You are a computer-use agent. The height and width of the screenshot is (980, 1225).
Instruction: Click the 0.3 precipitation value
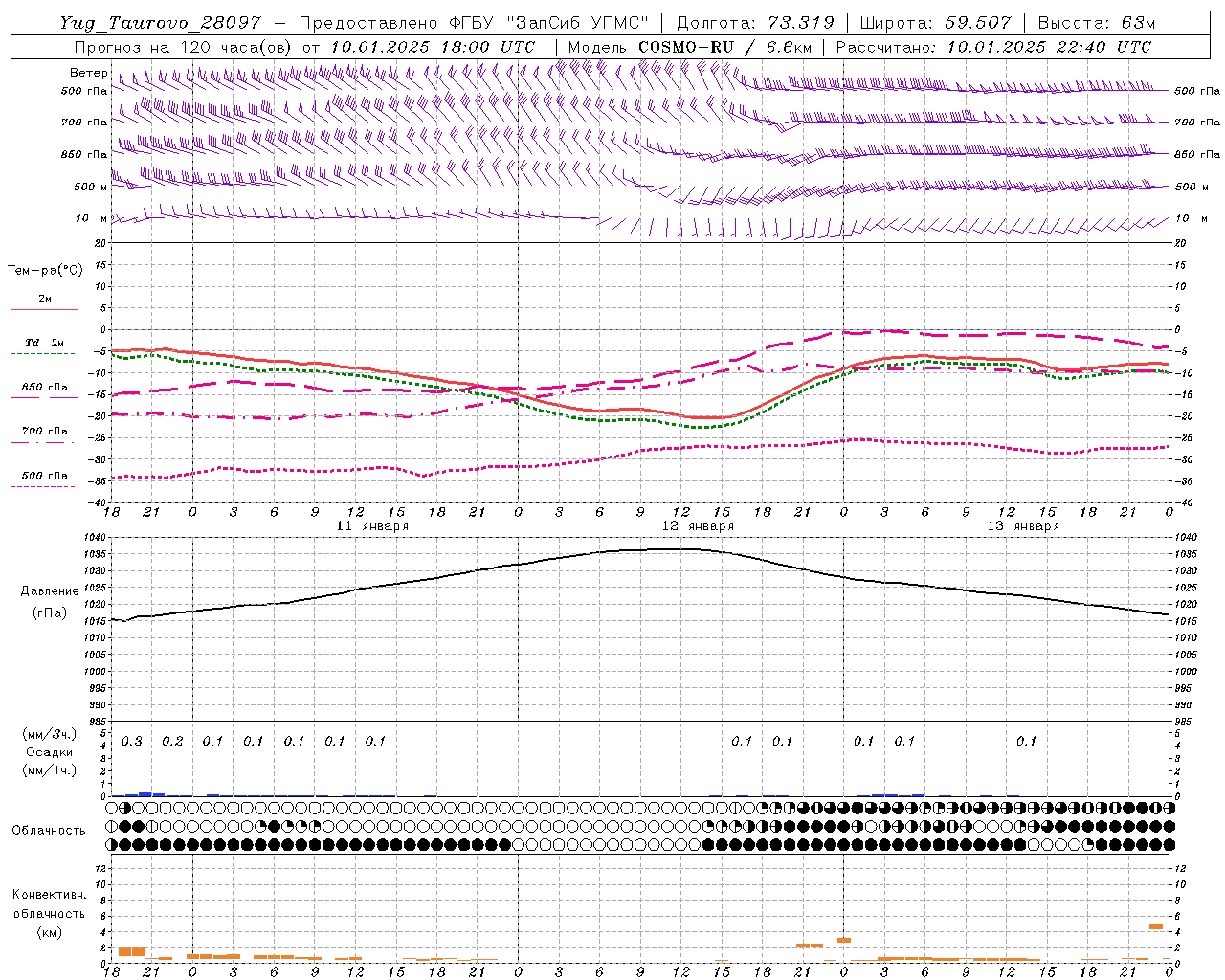131,742
